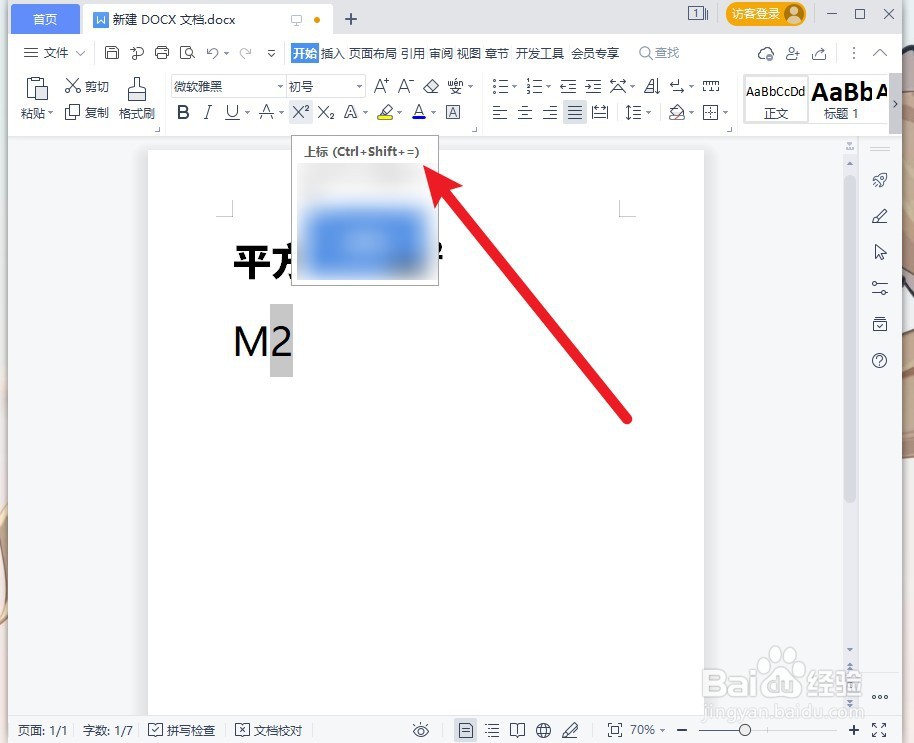
Task: Enable the 拼写检查 spell check option
Action: pos(182,730)
